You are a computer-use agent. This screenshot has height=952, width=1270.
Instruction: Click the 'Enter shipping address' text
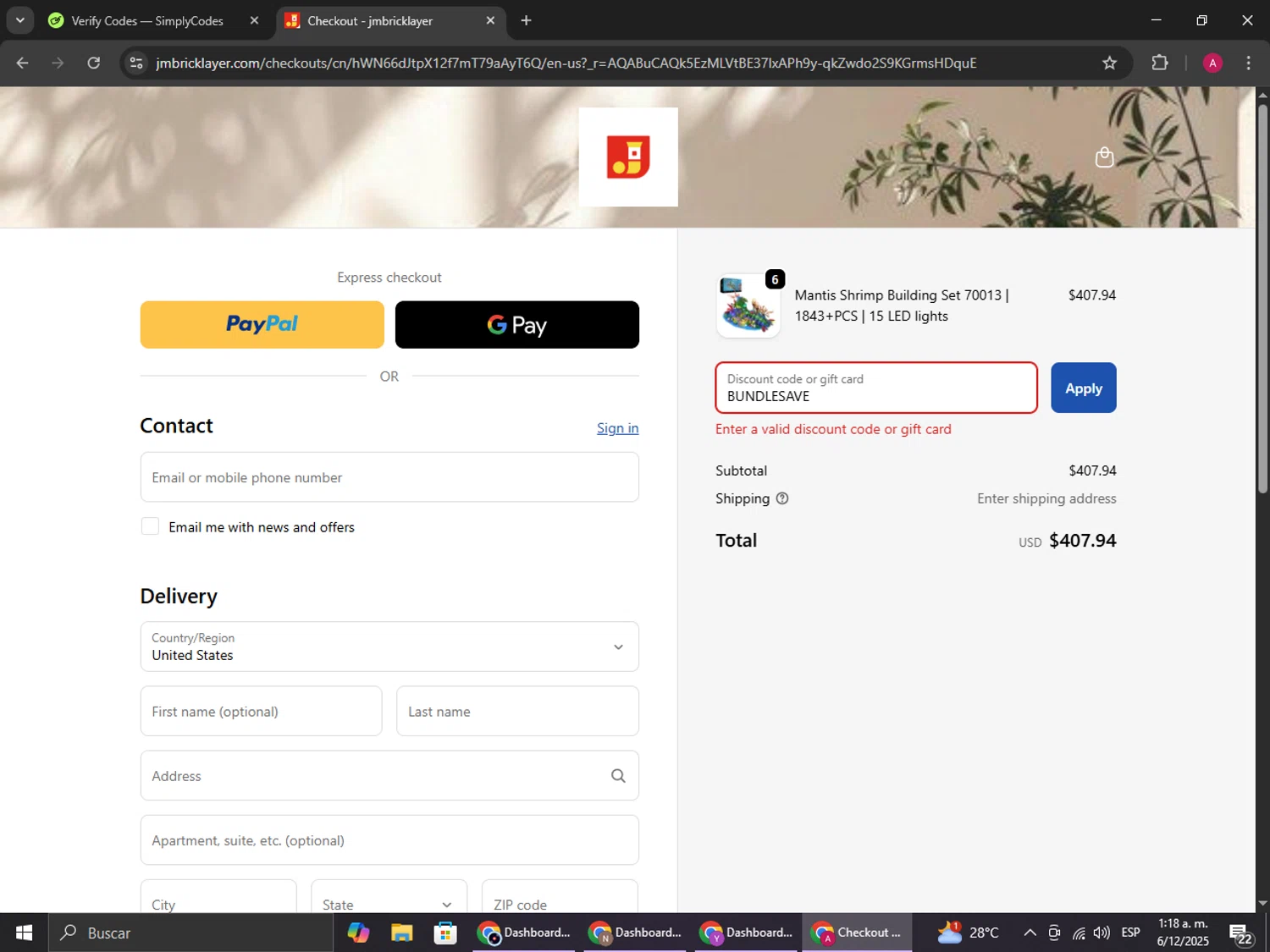click(x=1046, y=498)
